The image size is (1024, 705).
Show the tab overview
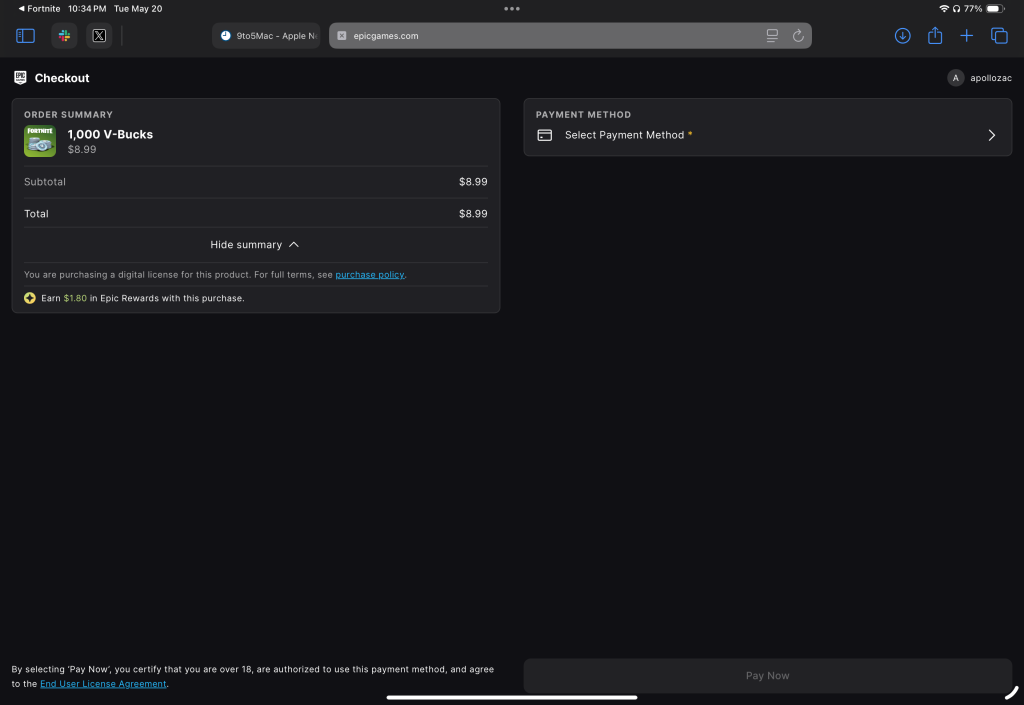point(999,36)
